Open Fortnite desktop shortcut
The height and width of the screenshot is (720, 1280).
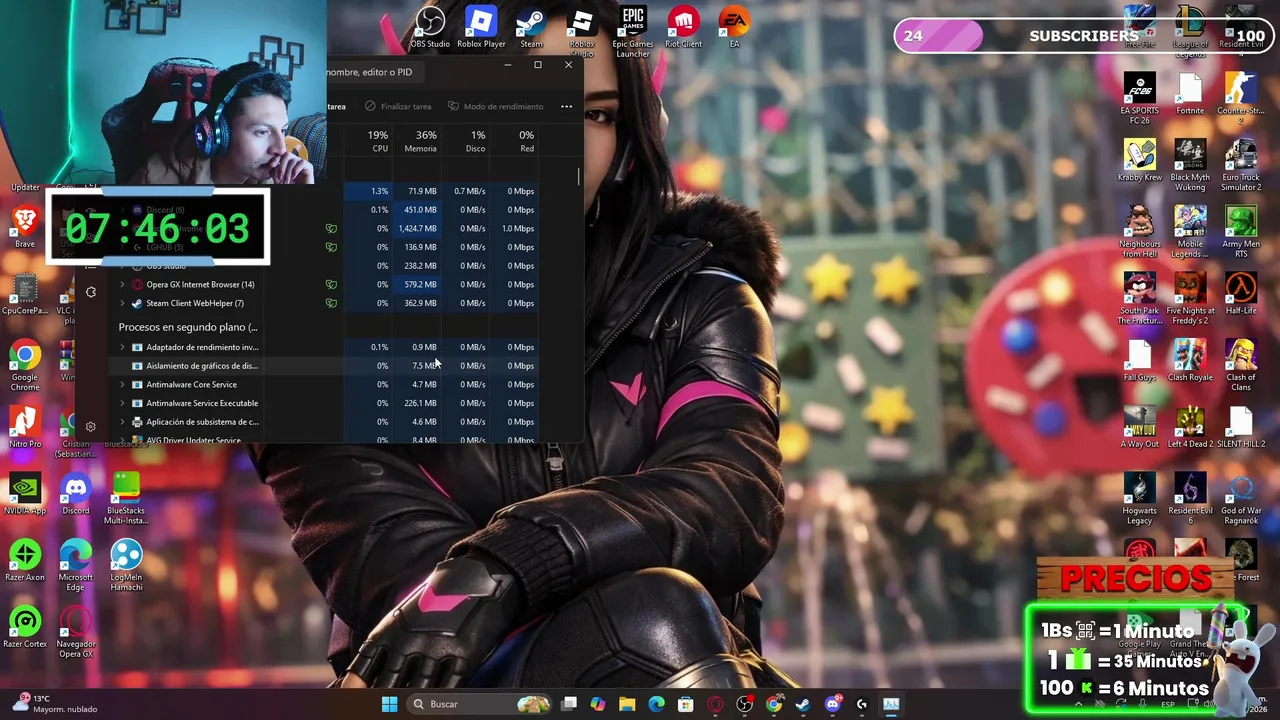1190,95
